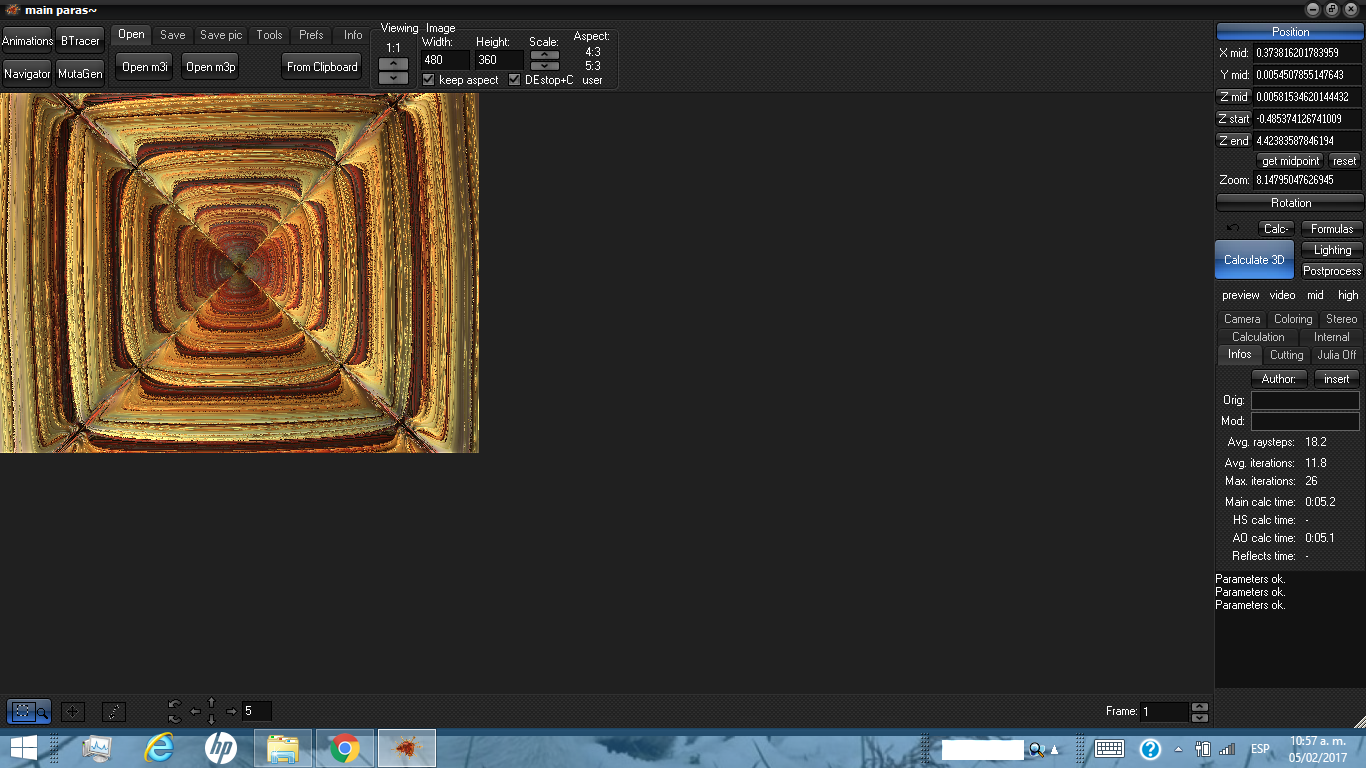Select the Coloring tab
This screenshot has width=1366, height=768.
1293,319
